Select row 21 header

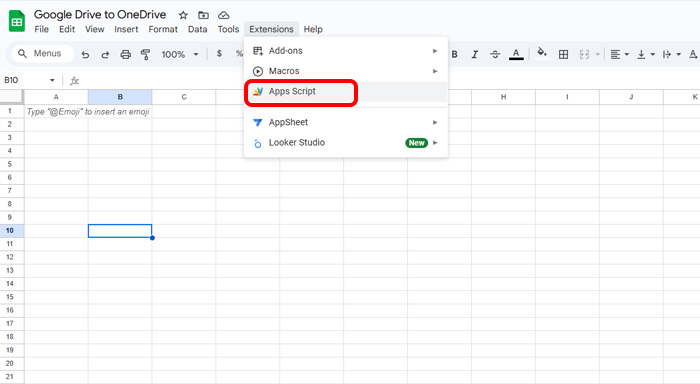tap(10, 377)
